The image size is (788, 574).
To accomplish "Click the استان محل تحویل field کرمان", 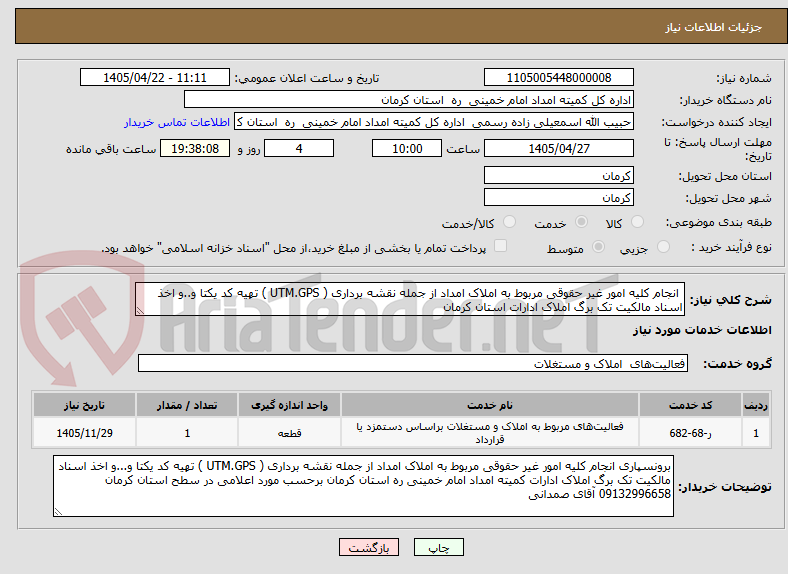I will pyautogui.click(x=559, y=175).
